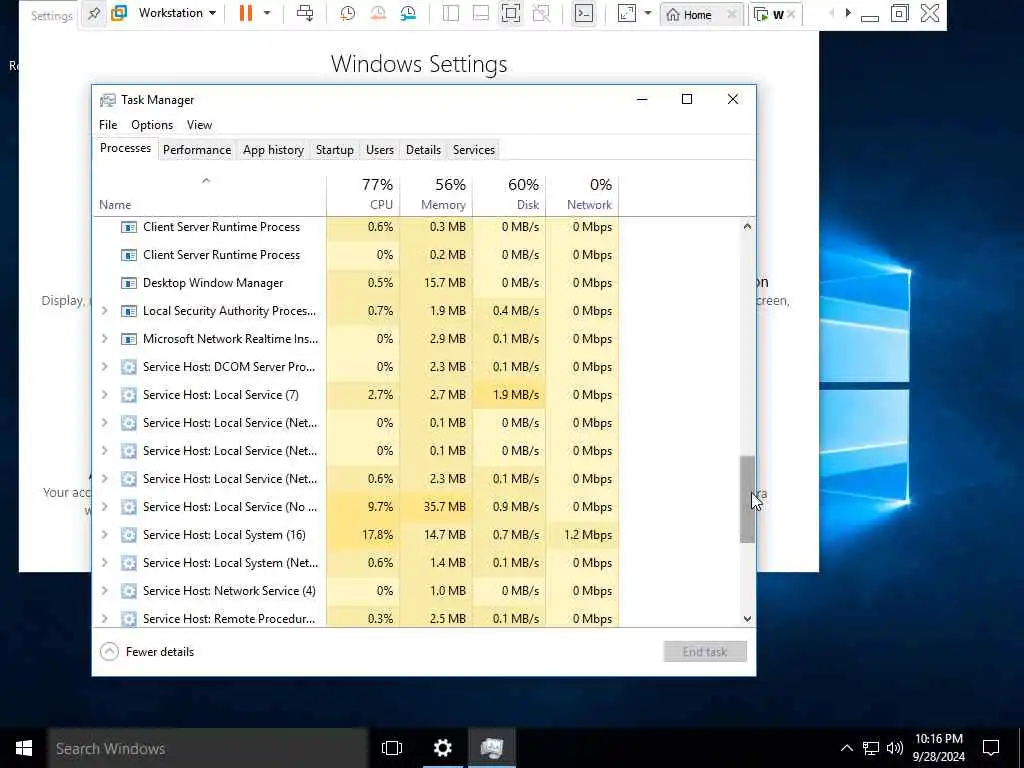
Task: Expand Service Host: Local Service (7)
Action: click(104, 395)
